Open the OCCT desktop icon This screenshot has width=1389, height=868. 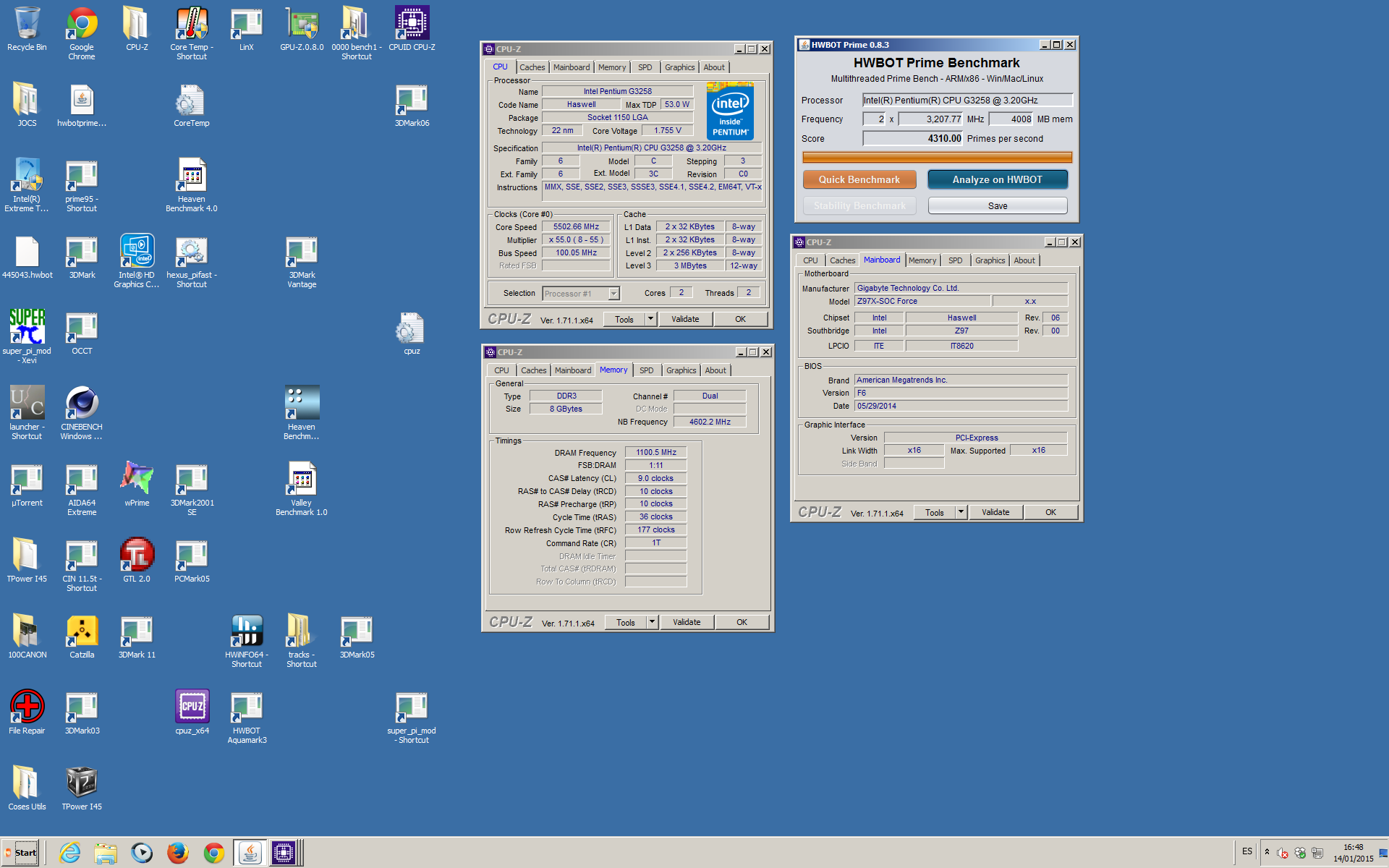pos(82,333)
